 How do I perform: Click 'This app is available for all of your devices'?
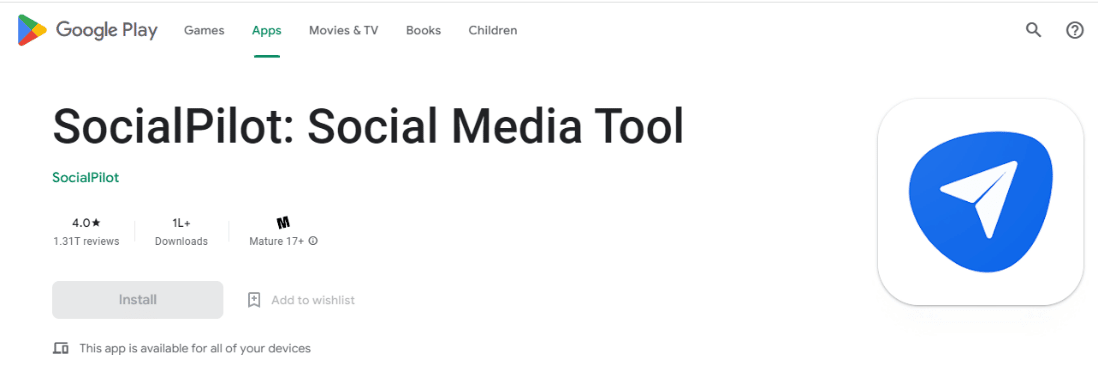195,348
